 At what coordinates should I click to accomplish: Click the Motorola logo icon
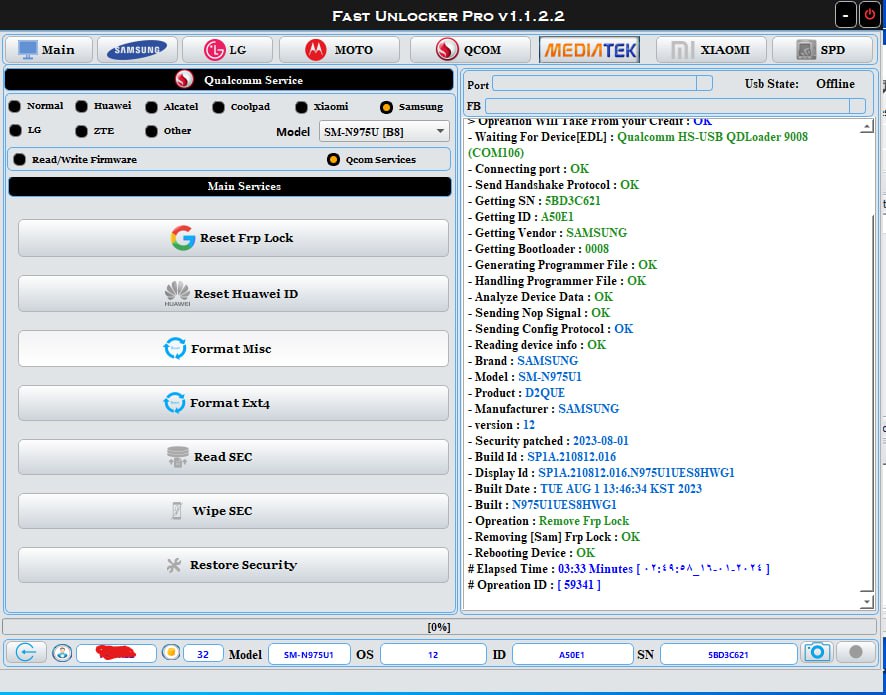315,50
